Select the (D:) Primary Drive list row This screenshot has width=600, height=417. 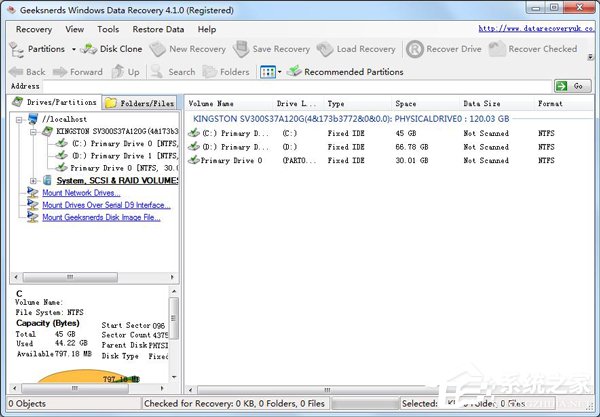coord(230,146)
